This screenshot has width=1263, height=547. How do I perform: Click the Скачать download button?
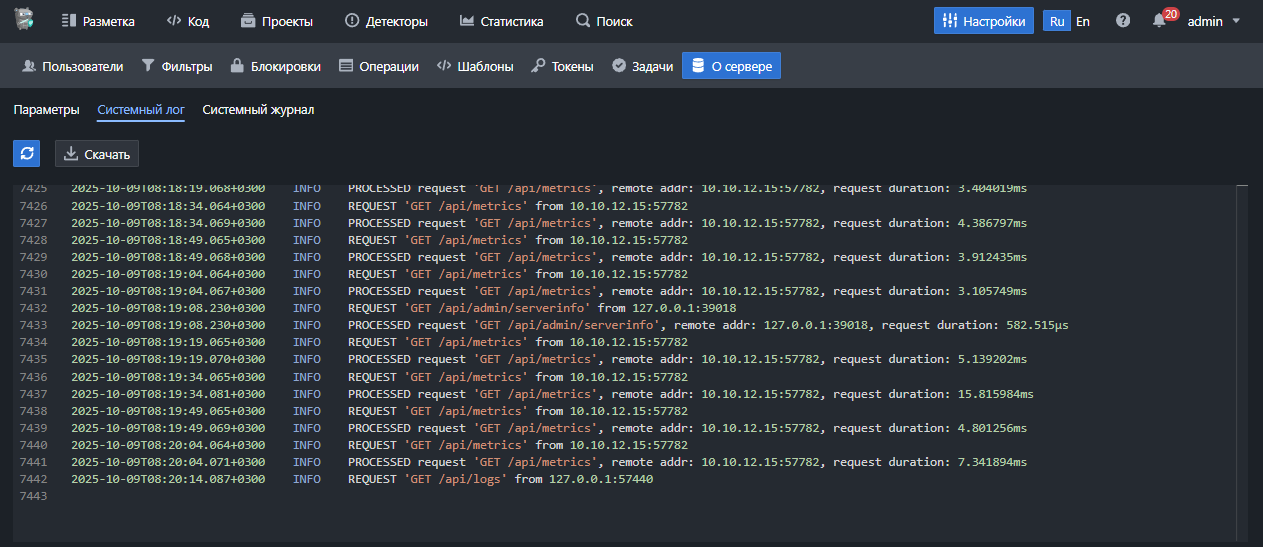(x=97, y=154)
